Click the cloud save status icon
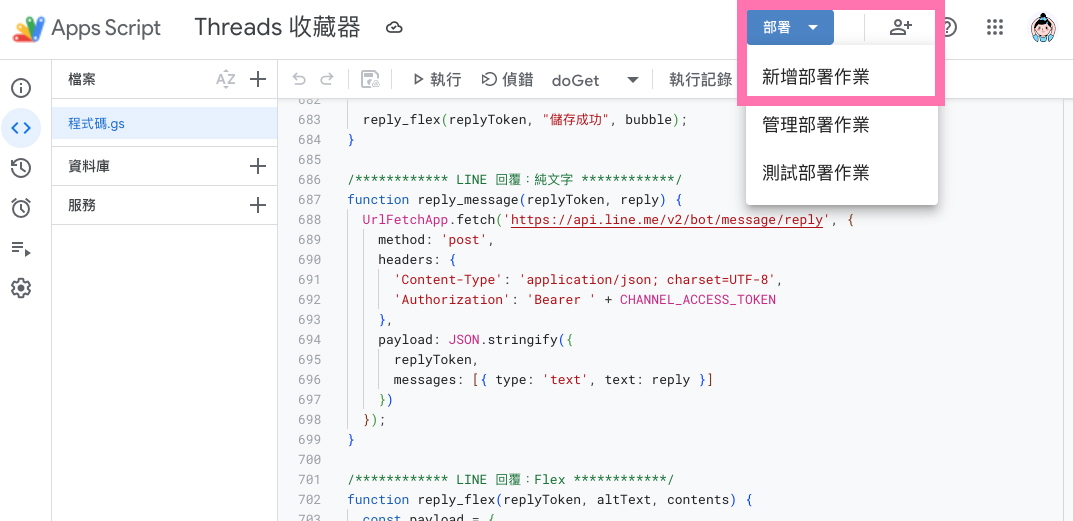Viewport: 1073px width, 521px height. (394, 28)
